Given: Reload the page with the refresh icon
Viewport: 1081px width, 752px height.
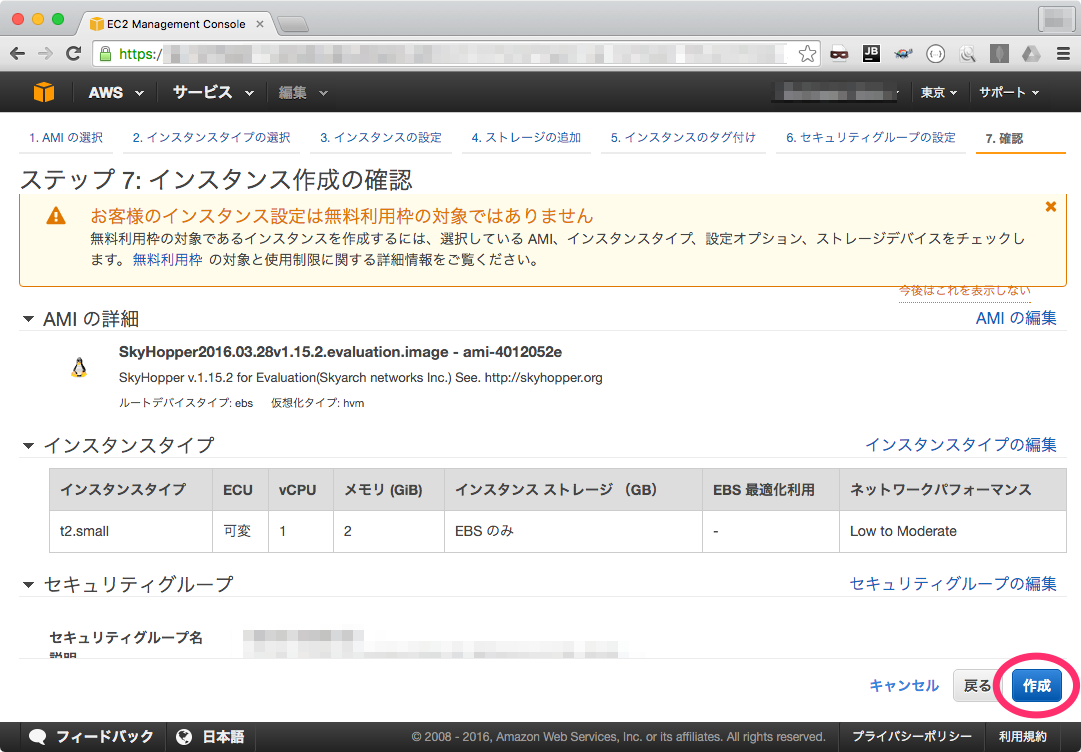Looking at the screenshot, I should (73, 54).
